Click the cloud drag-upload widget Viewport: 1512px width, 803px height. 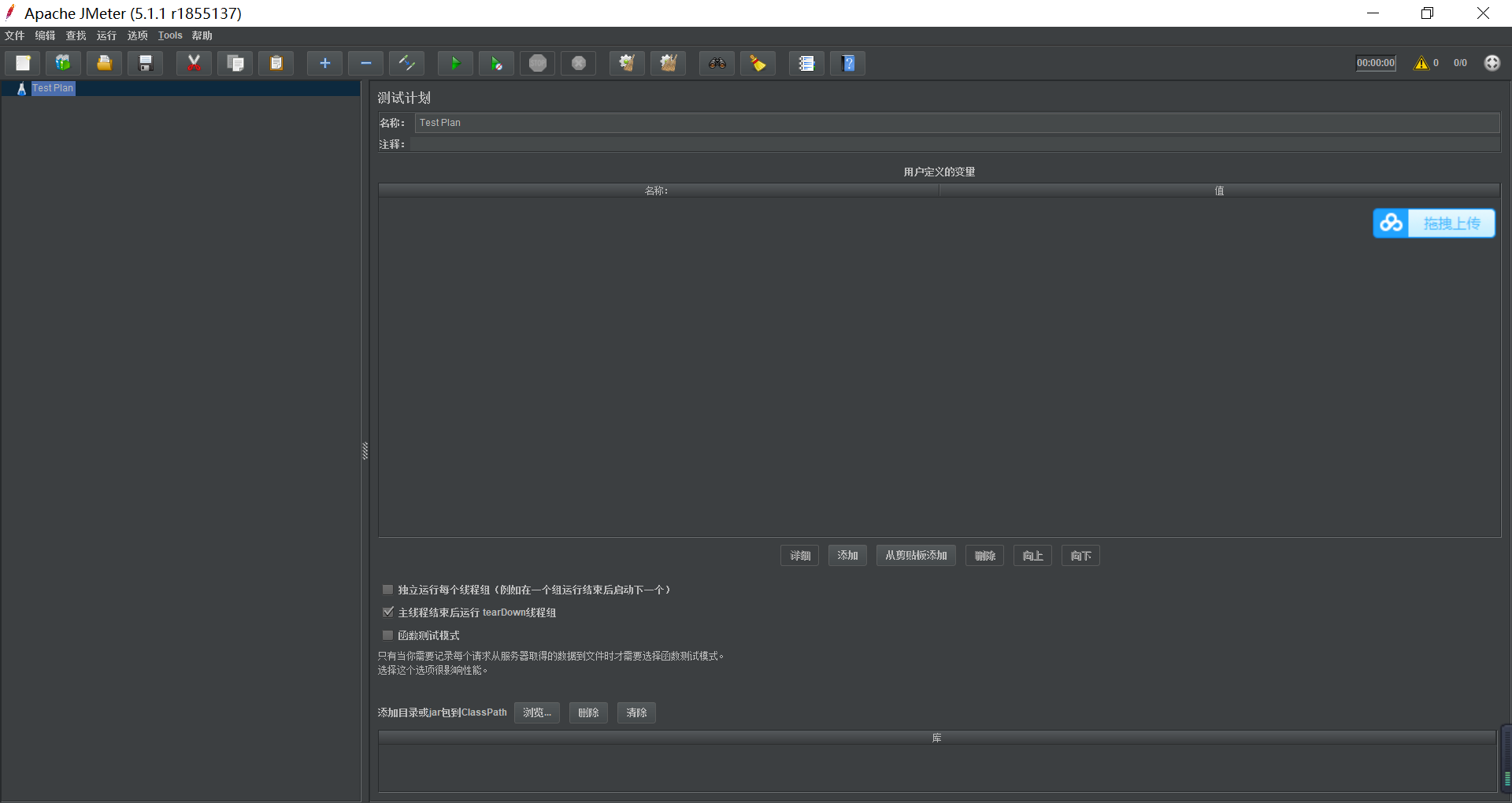[x=1434, y=224]
